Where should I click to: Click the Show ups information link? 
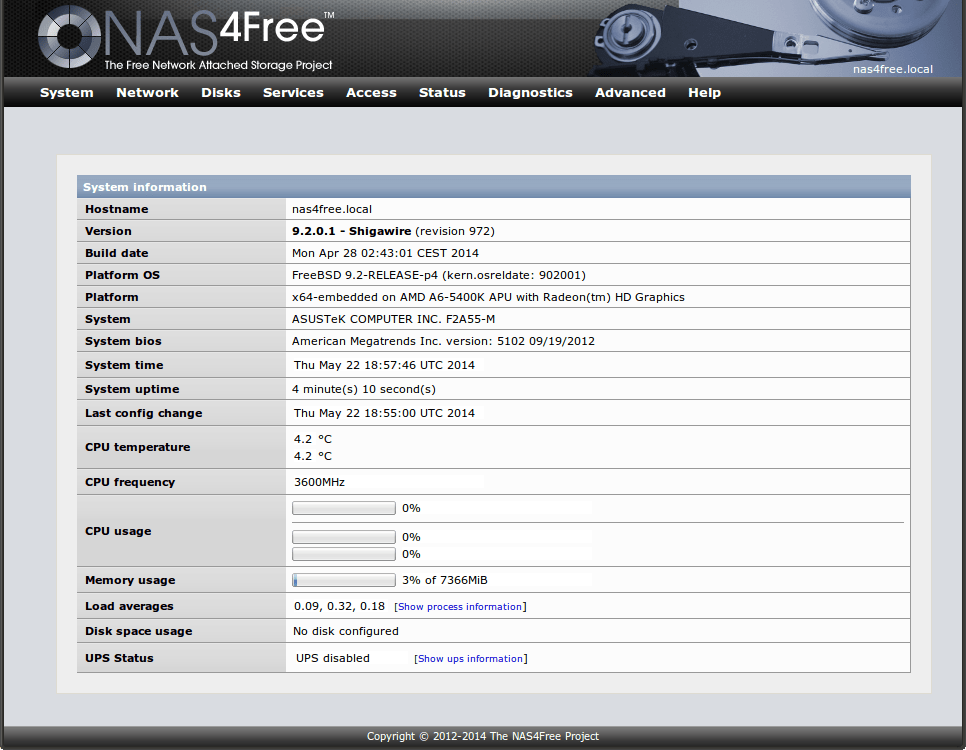pyautogui.click(x=470, y=658)
